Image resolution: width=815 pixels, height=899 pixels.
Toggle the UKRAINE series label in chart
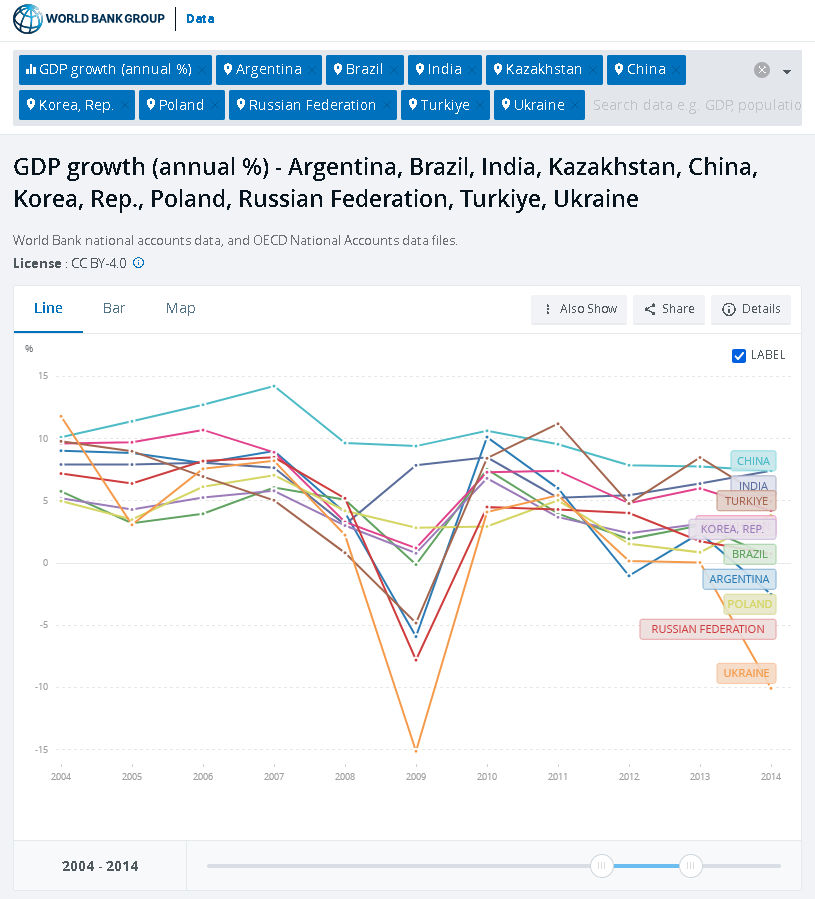click(x=746, y=673)
